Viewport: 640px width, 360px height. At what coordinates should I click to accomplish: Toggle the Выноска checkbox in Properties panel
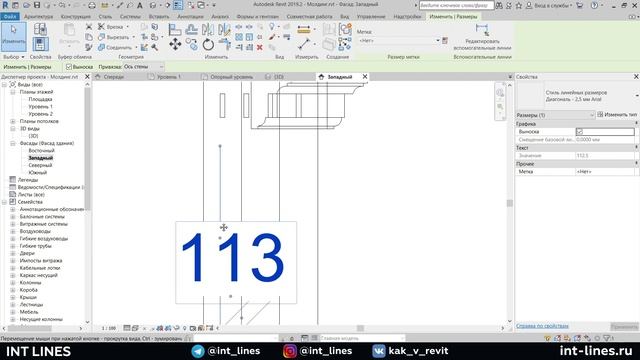click(580, 131)
